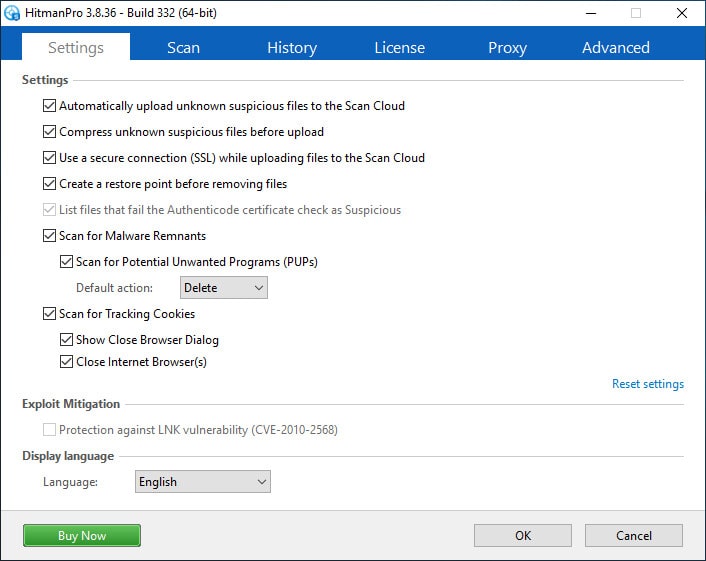Screen dimensions: 706x561
Task: Click the Reset settings link
Action: [x=647, y=384]
